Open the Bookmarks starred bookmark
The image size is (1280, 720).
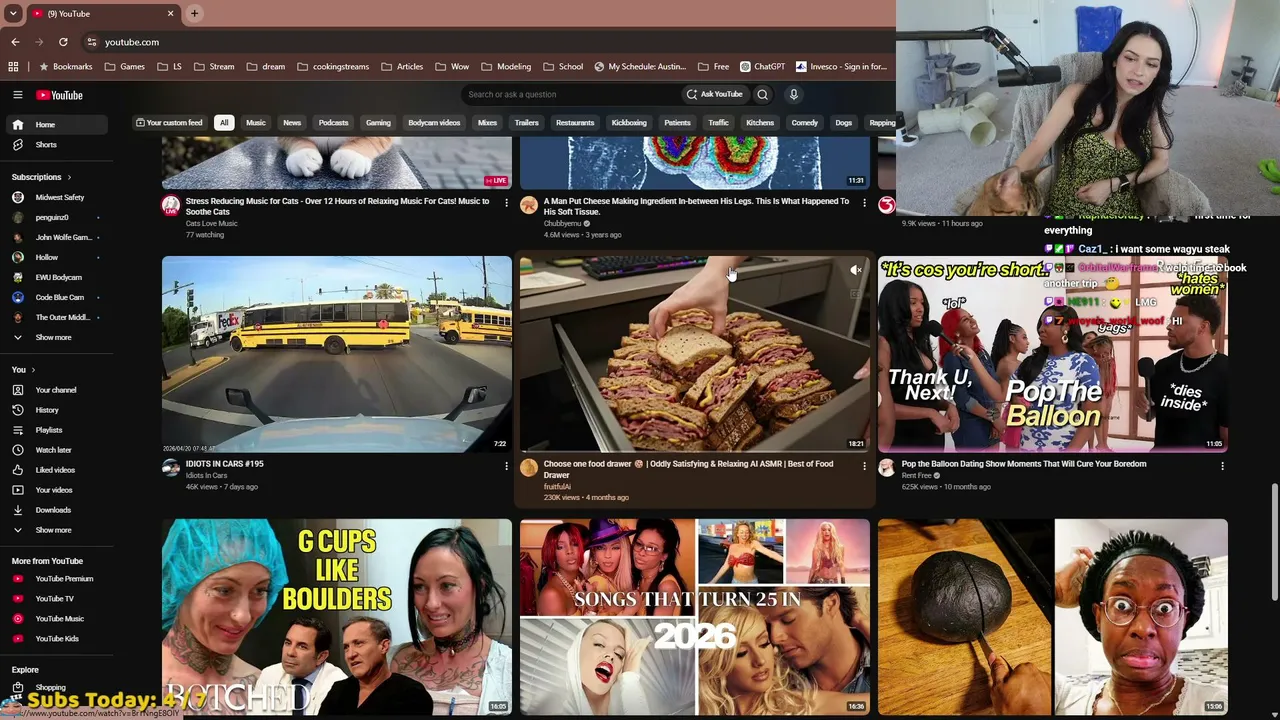tap(66, 67)
